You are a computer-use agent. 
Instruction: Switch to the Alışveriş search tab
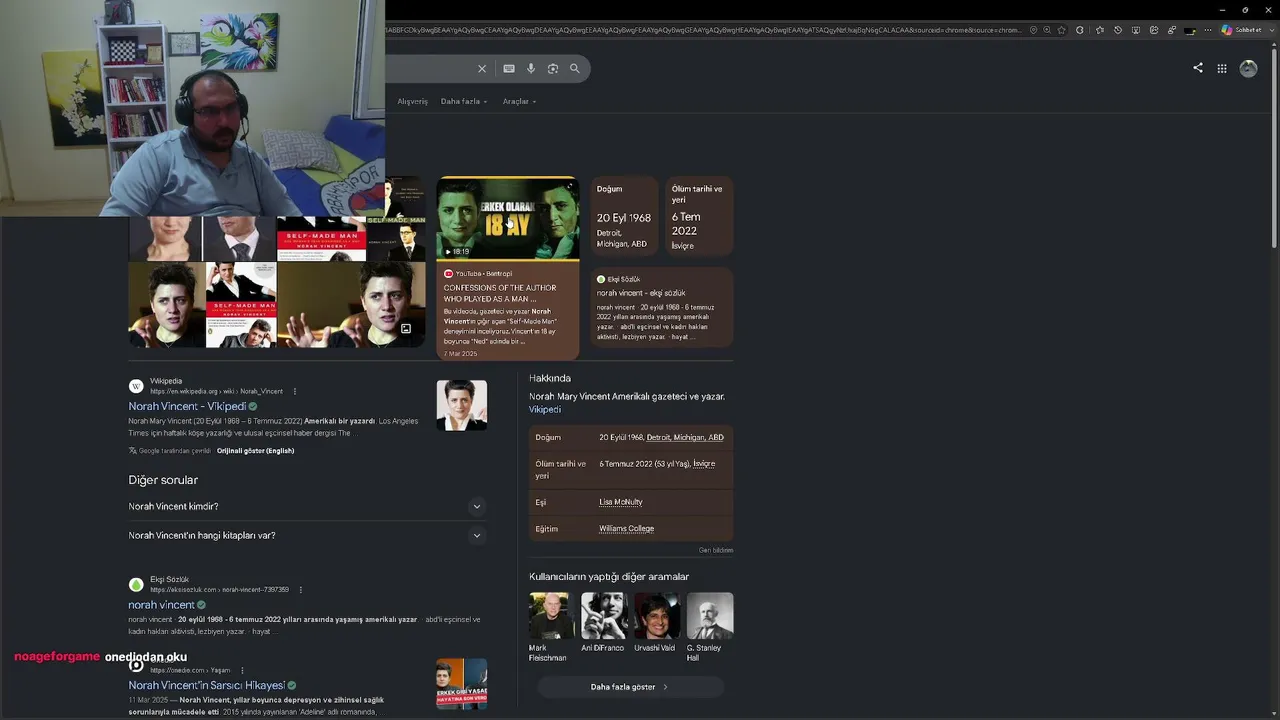pos(412,101)
